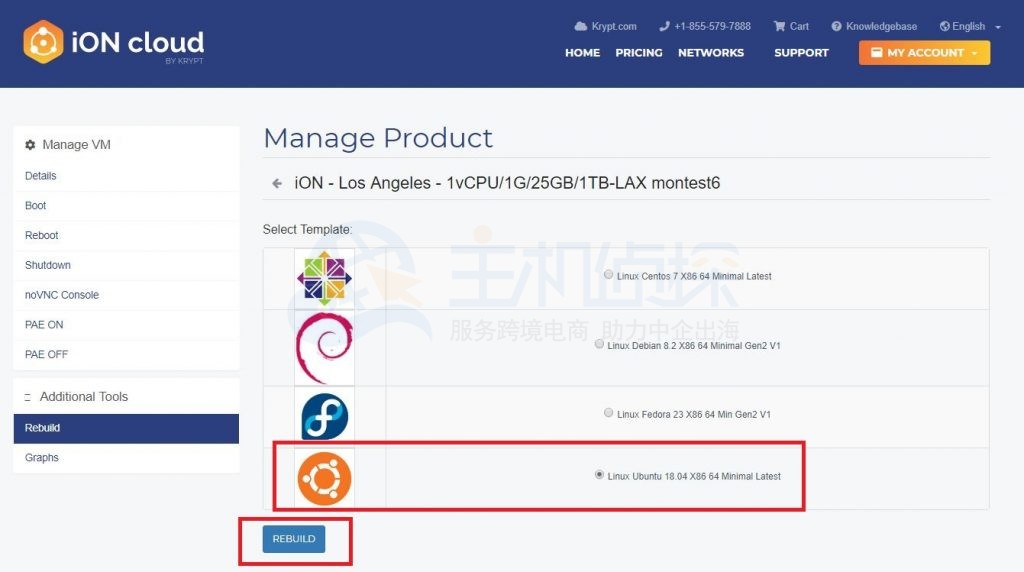Open the NETWORKS menu item
1024x572 pixels.
pos(711,53)
